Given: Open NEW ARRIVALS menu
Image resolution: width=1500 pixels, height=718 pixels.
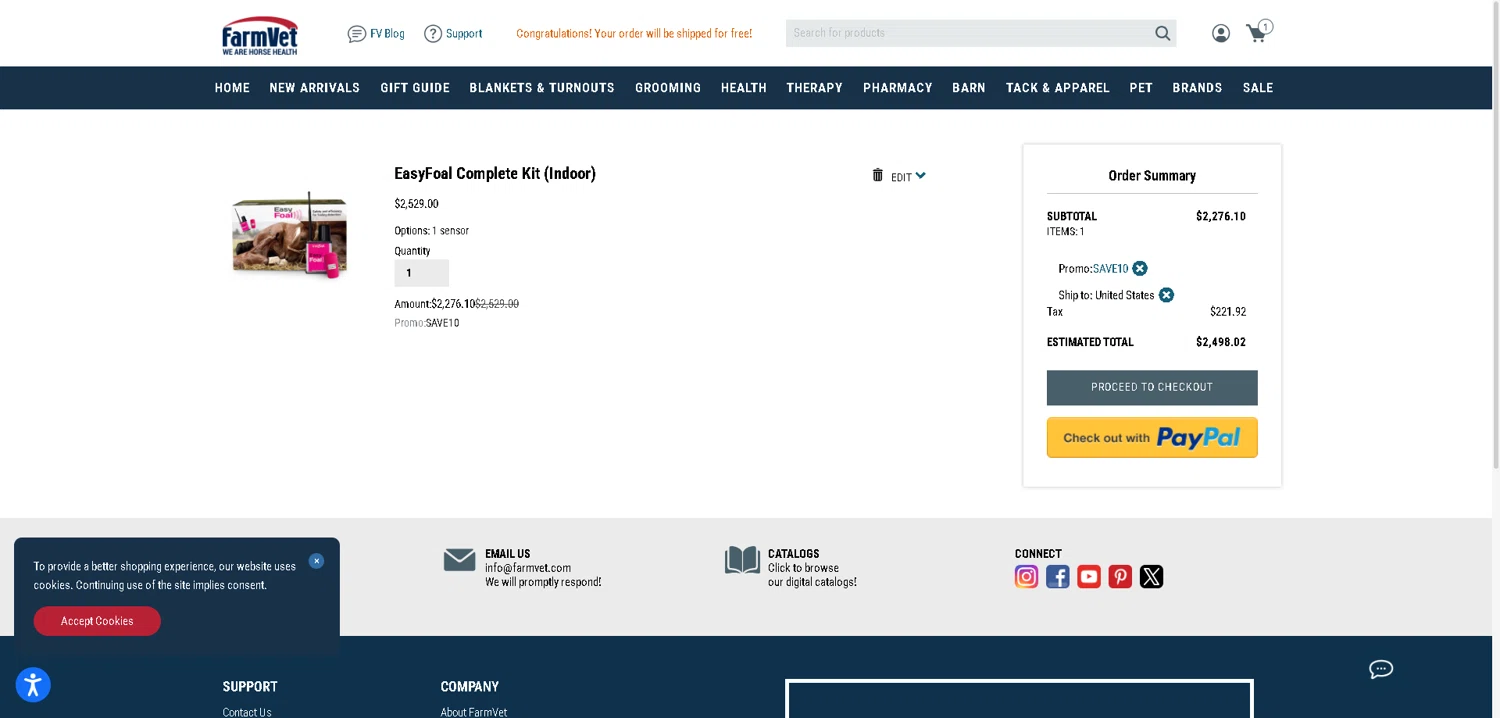Looking at the screenshot, I should coord(314,88).
